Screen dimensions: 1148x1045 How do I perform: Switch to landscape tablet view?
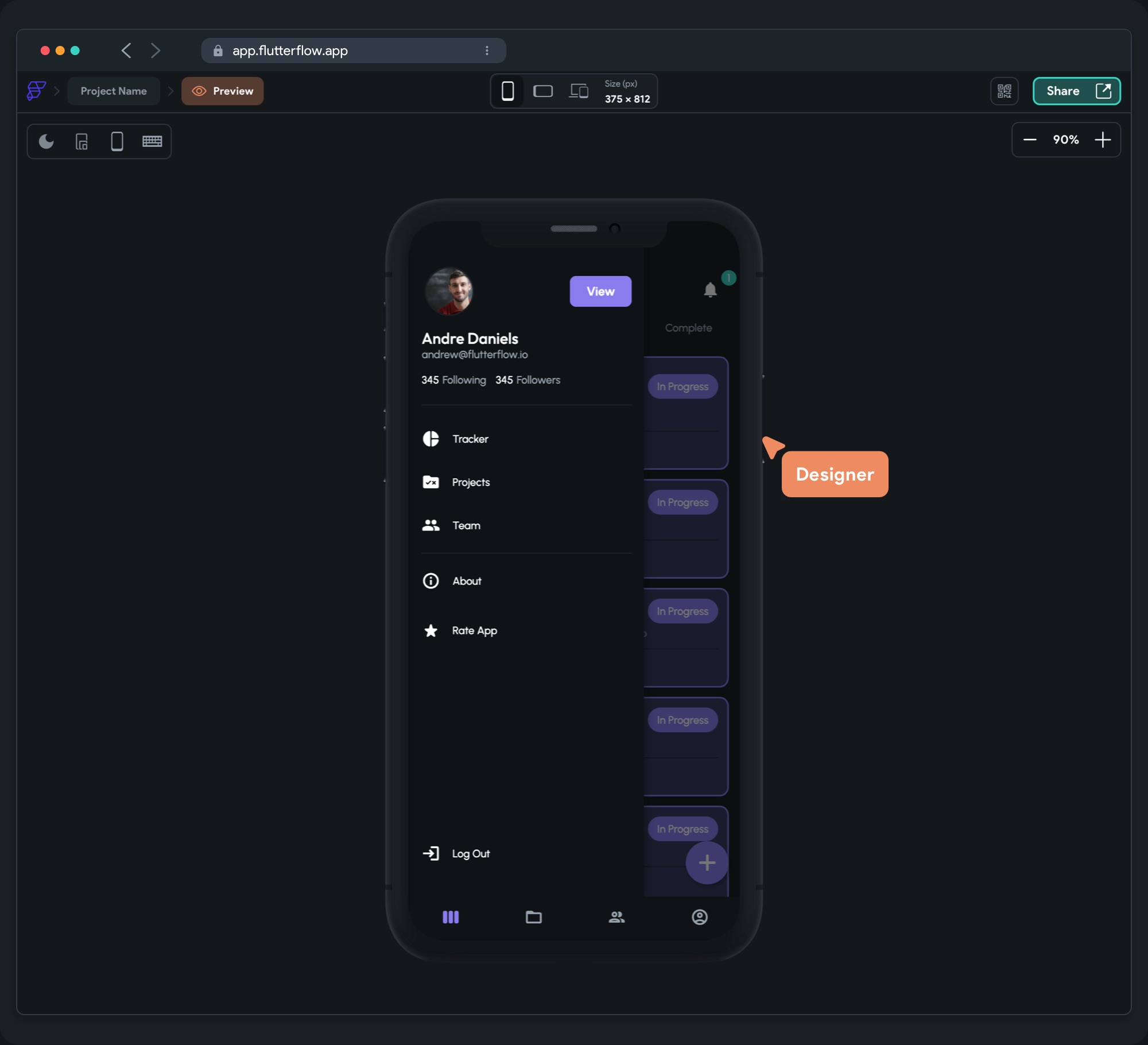(542, 91)
